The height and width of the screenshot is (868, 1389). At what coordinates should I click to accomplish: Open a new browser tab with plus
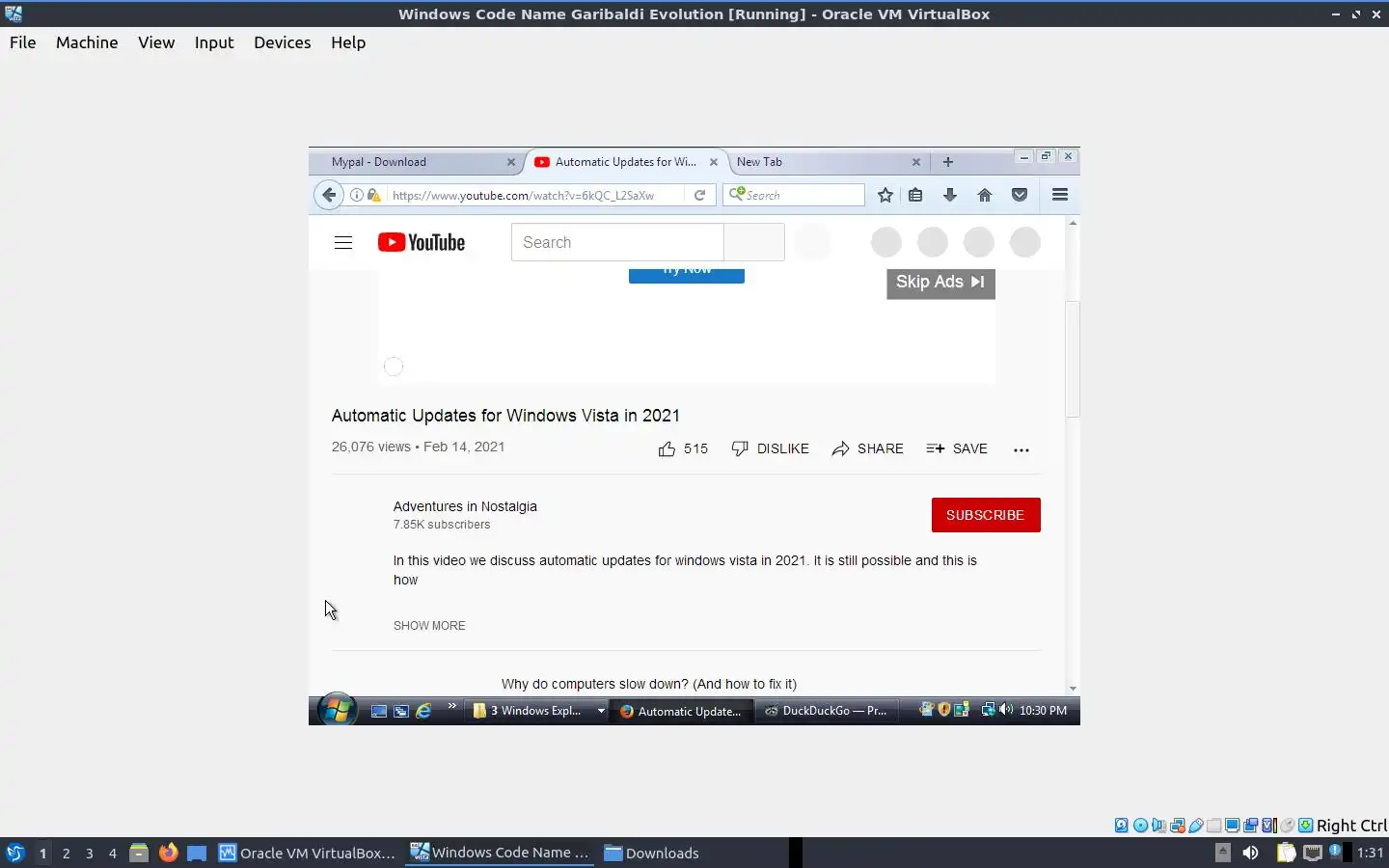[948, 162]
